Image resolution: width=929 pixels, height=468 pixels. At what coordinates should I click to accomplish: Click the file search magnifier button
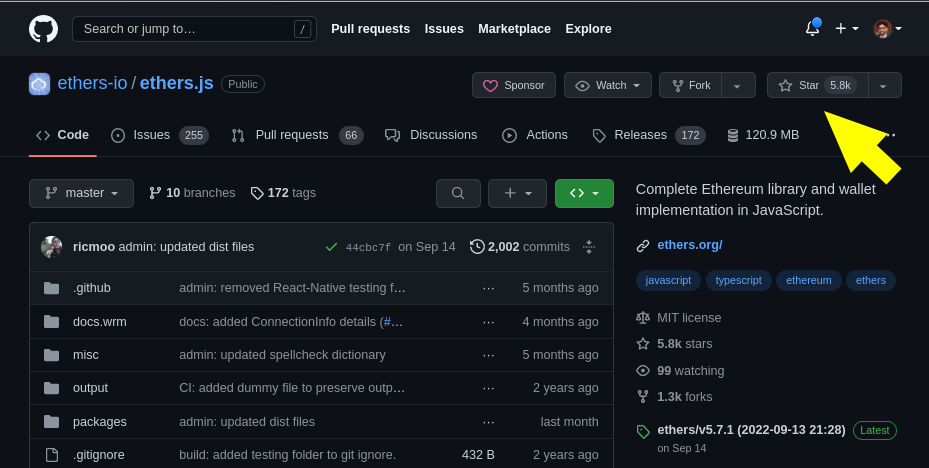[458, 193]
